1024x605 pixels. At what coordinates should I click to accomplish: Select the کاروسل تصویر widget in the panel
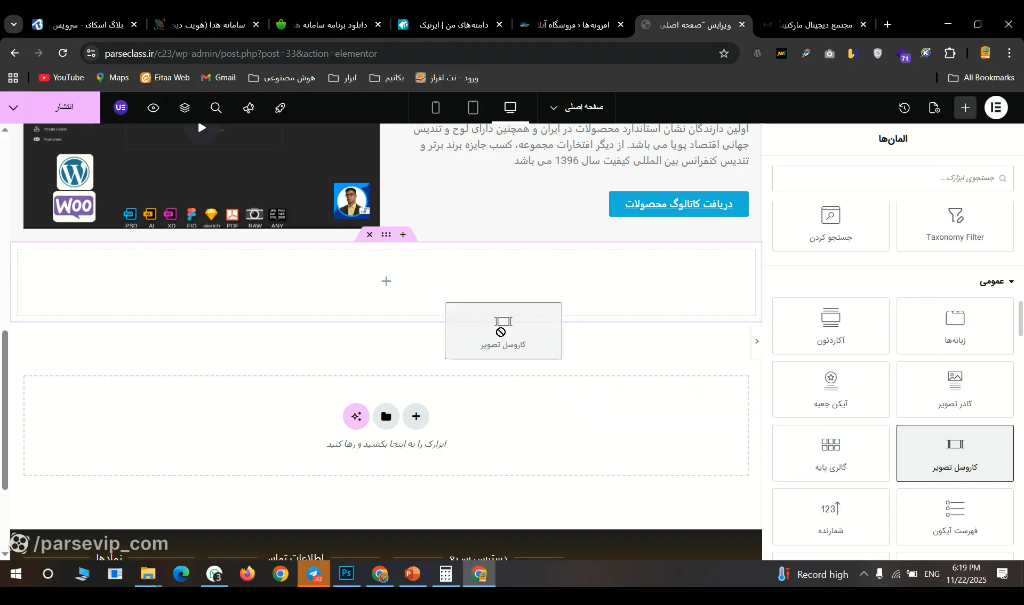click(955, 453)
